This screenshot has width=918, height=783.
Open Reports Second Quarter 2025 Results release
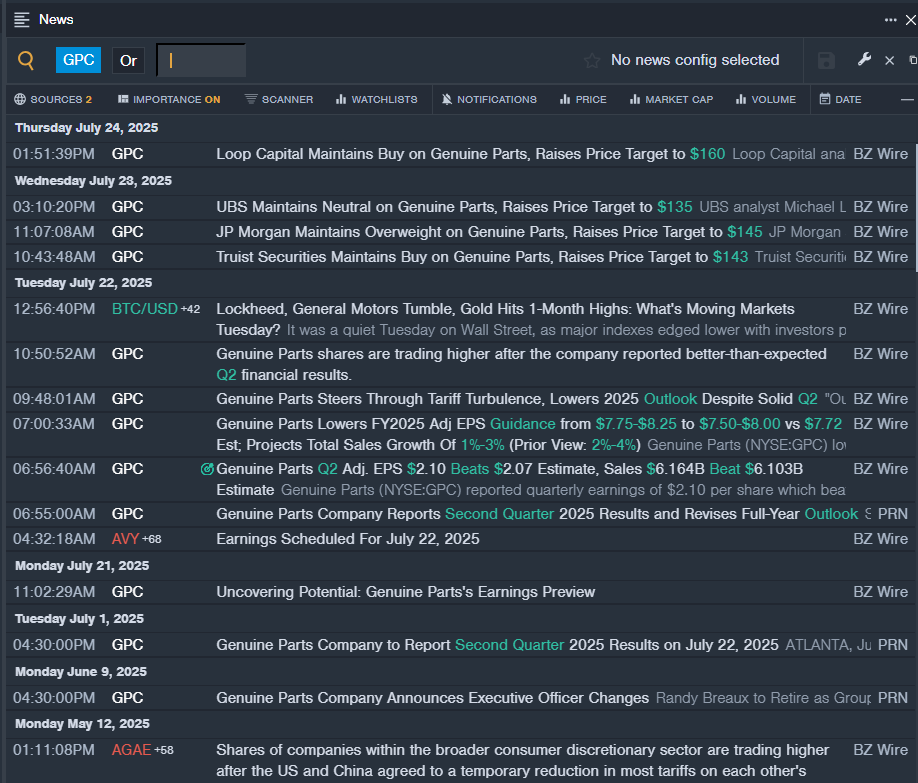(x=537, y=514)
